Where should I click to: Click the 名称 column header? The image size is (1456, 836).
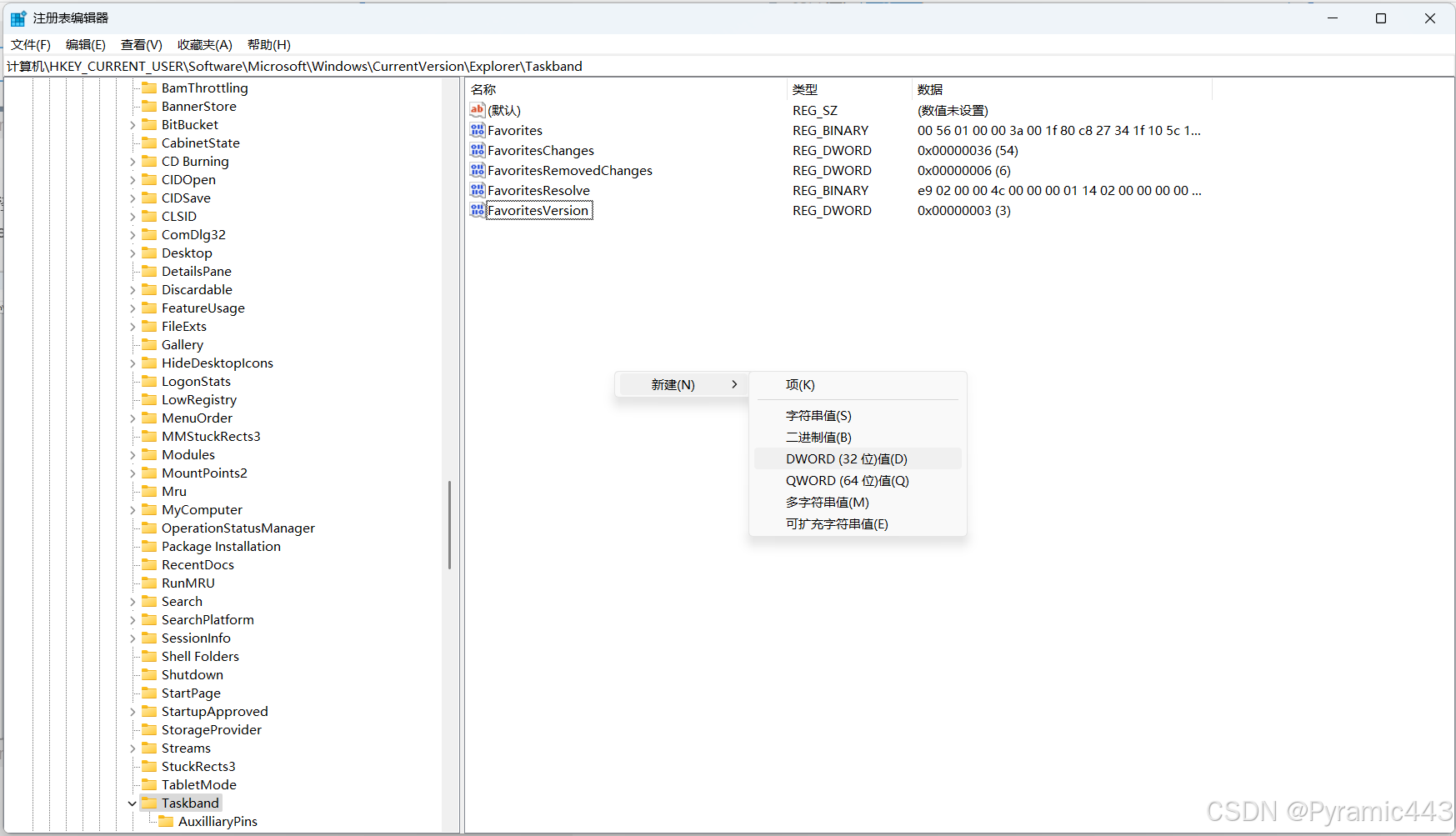(x=626, y=89)
